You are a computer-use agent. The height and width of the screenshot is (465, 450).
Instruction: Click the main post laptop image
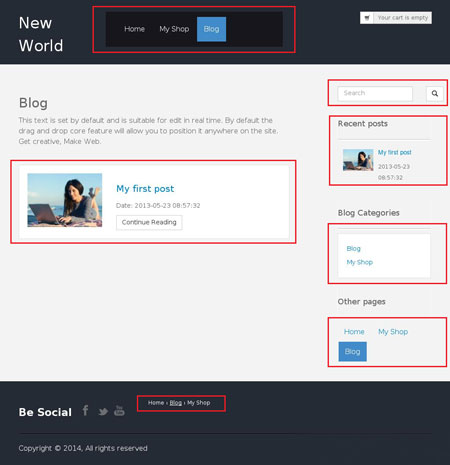tap(65, 200)
